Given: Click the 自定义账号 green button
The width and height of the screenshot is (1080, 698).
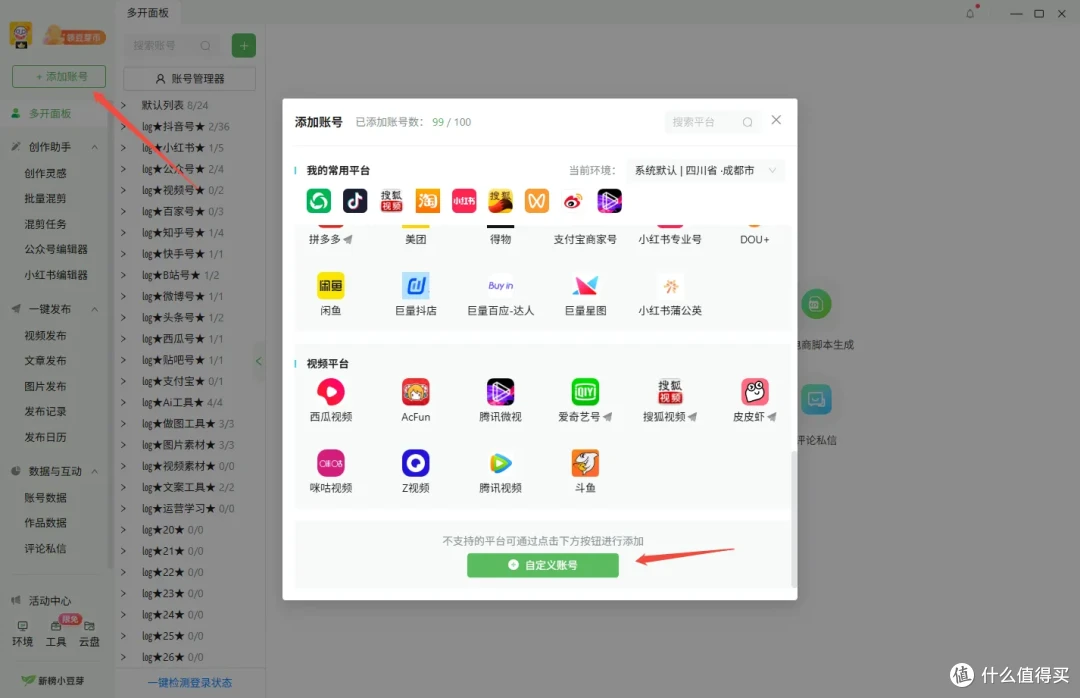Looking at the screenshot, I should pyautogui.click(x=543, y=565).
